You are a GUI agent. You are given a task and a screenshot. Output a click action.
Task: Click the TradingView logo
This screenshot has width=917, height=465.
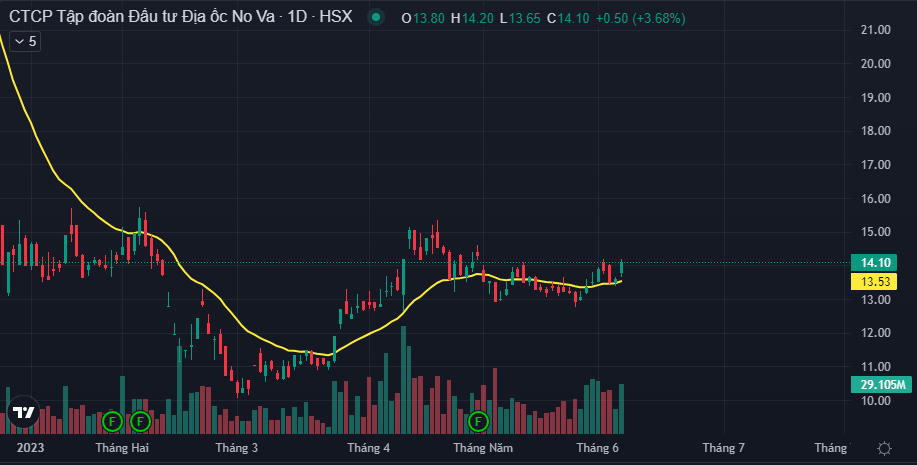click(x=23, y=412)
